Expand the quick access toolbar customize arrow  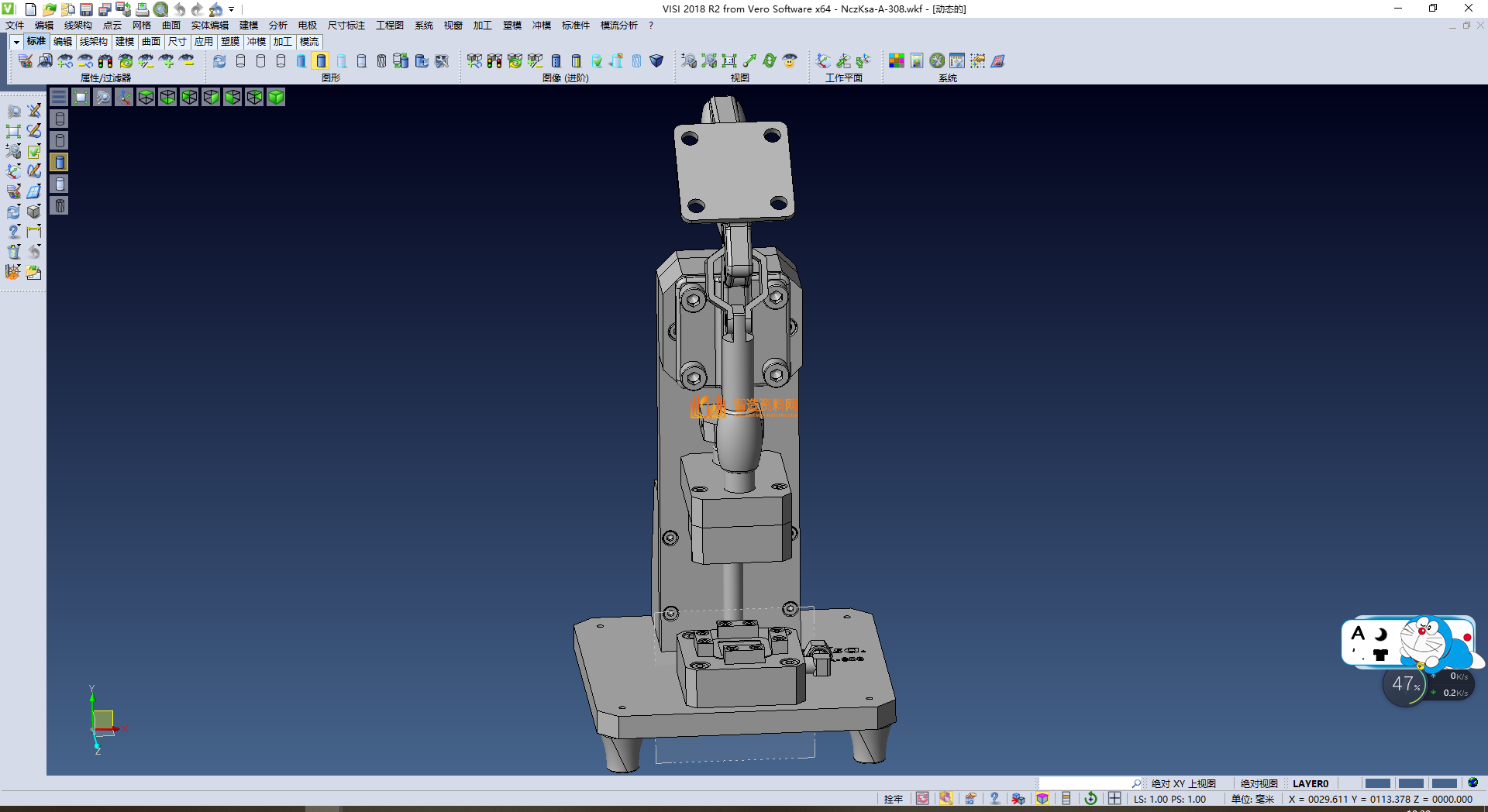232,9
